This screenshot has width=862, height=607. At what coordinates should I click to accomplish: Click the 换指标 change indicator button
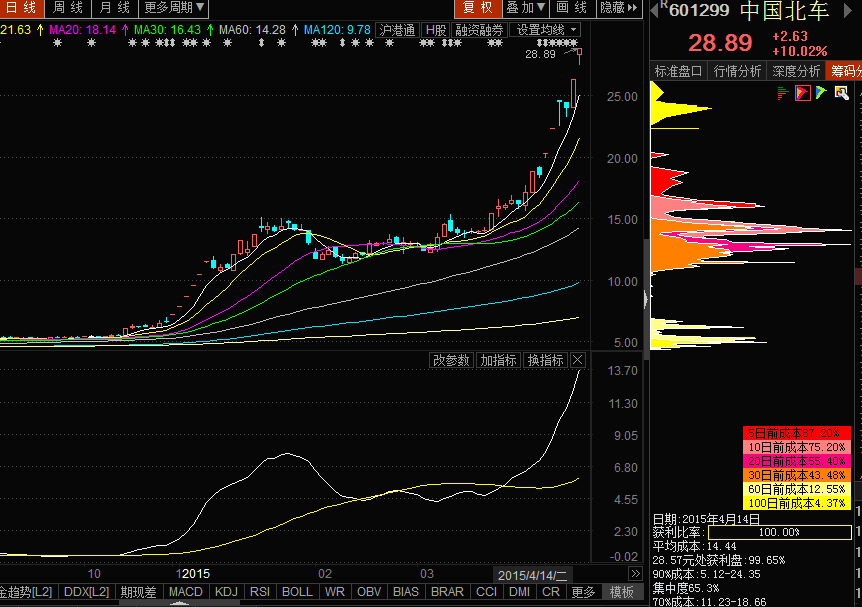(546, 360)
